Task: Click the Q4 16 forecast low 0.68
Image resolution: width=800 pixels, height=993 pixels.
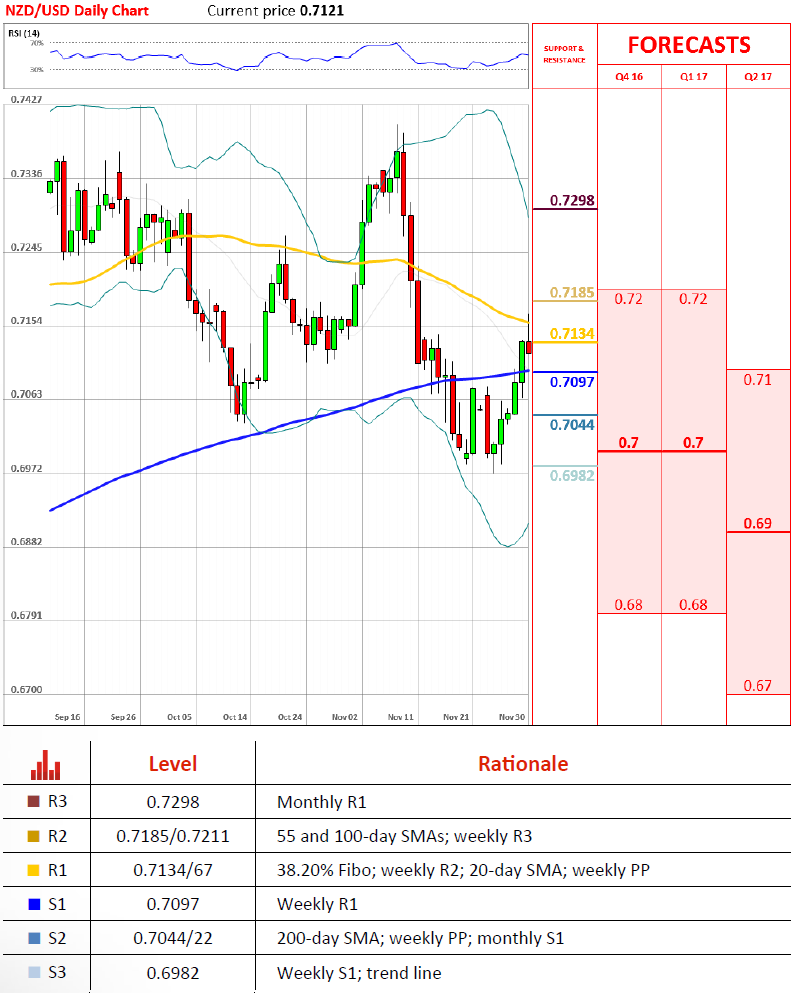Action: (x=629, y=605)
